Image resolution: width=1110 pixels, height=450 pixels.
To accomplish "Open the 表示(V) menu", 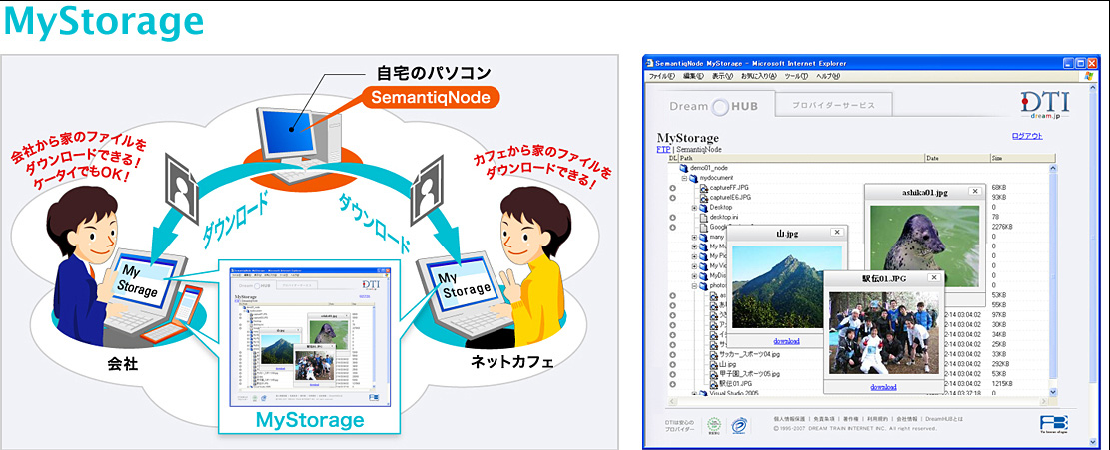I will point(723,76).
